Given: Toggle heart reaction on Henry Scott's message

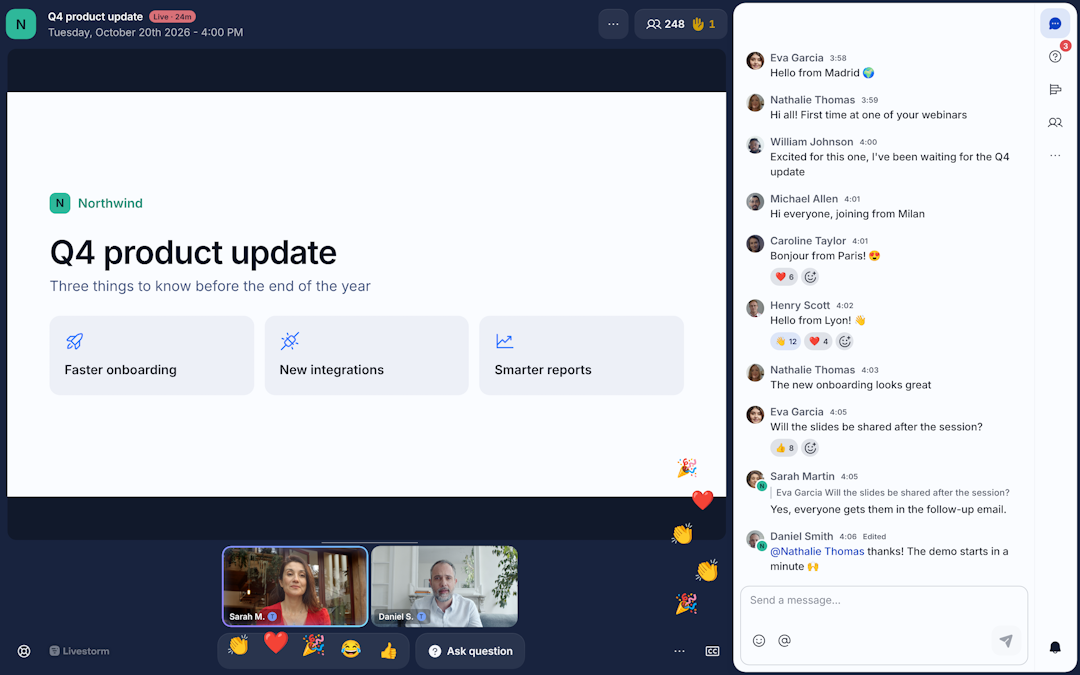Looking at the screenshot, I should click(818, 341).
